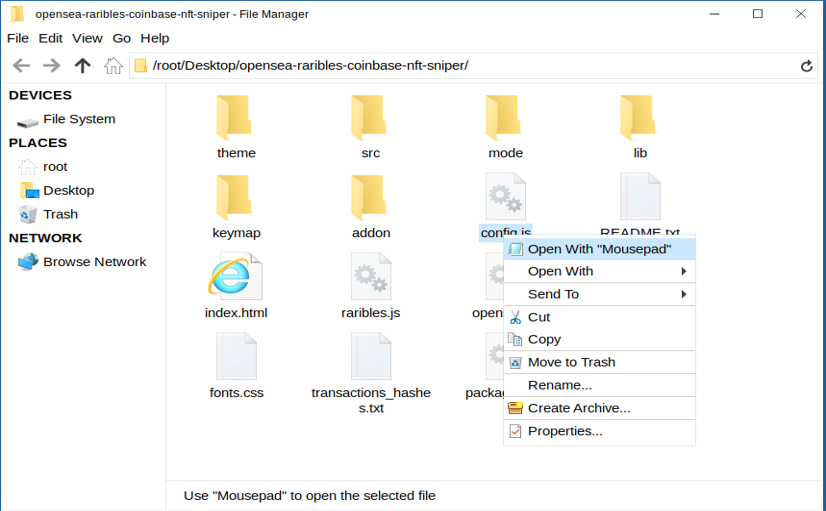Choose Open With "Mousepad" in context menu
This screenshot has width=826, height=511.
click(599, 249)
